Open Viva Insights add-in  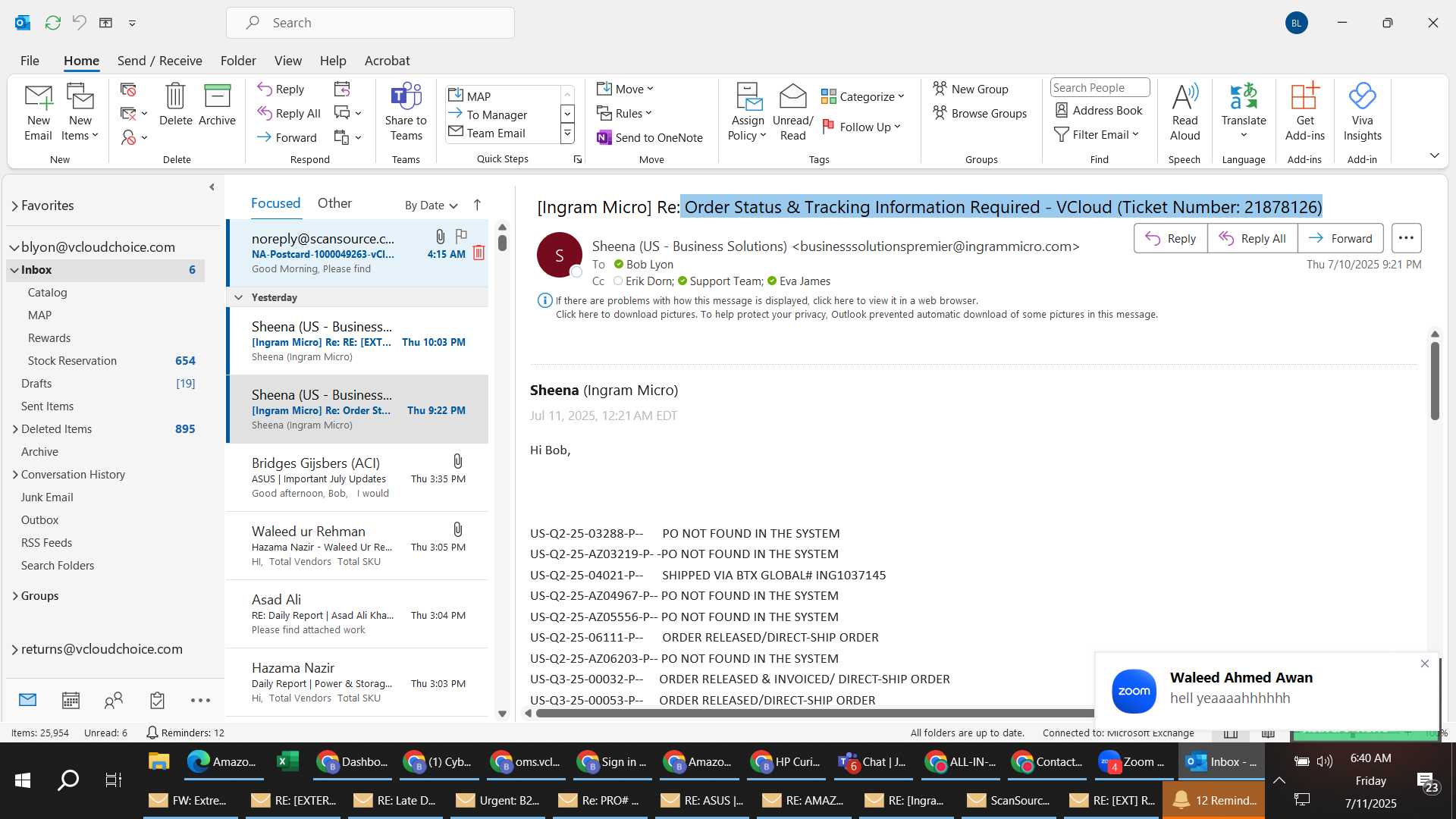pos(1363,112)
